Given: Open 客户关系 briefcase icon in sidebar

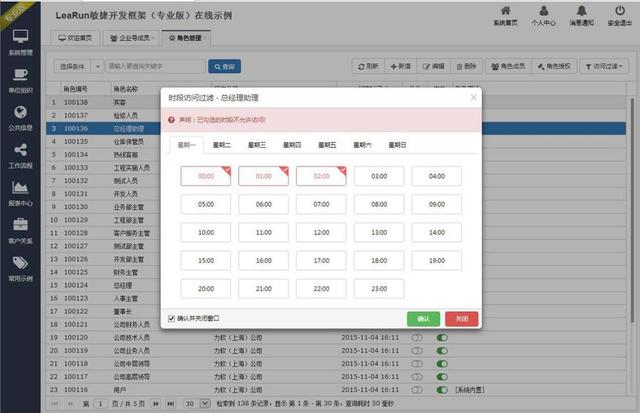Looking at the screenshot, I should tap(20, 225).
